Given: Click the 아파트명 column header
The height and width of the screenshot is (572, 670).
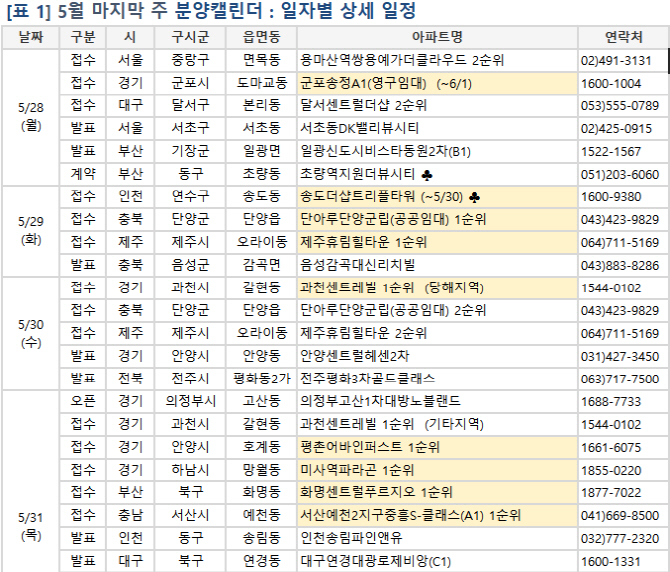Looking at the screenshot, I should pyautogui.click(x=437, y=37).
